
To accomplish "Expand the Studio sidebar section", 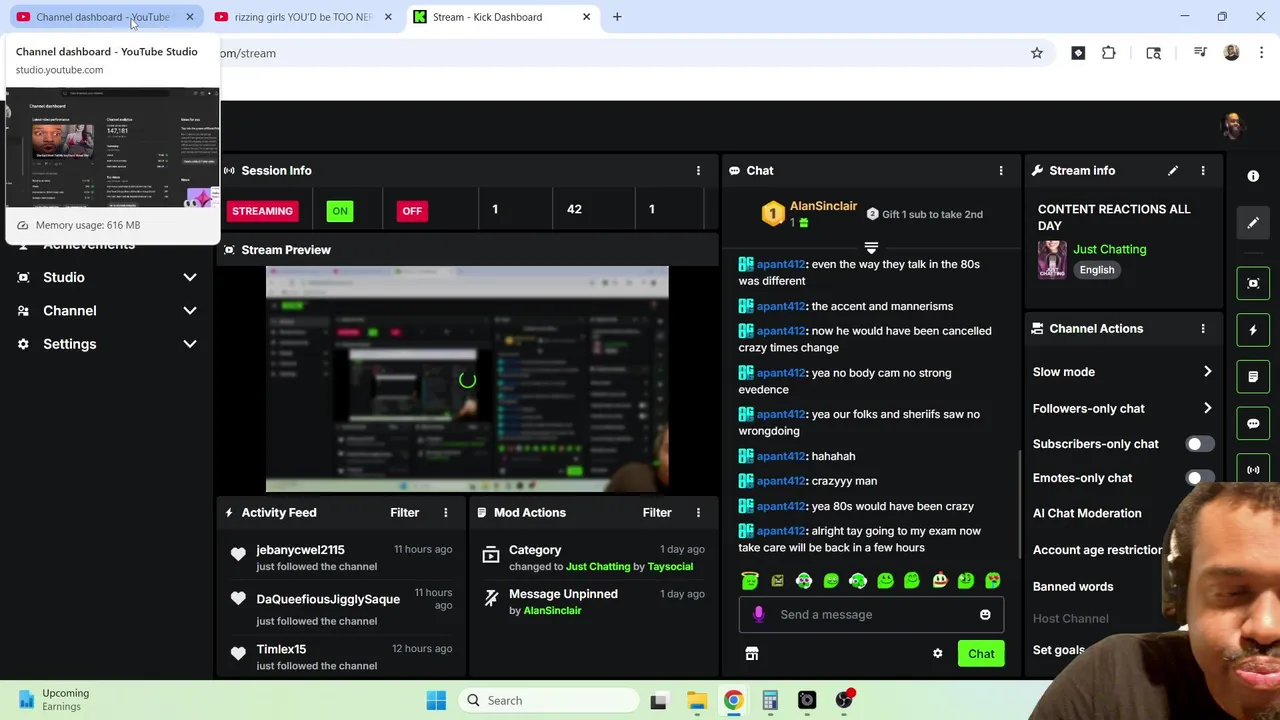I will click(x=107, y=277).
